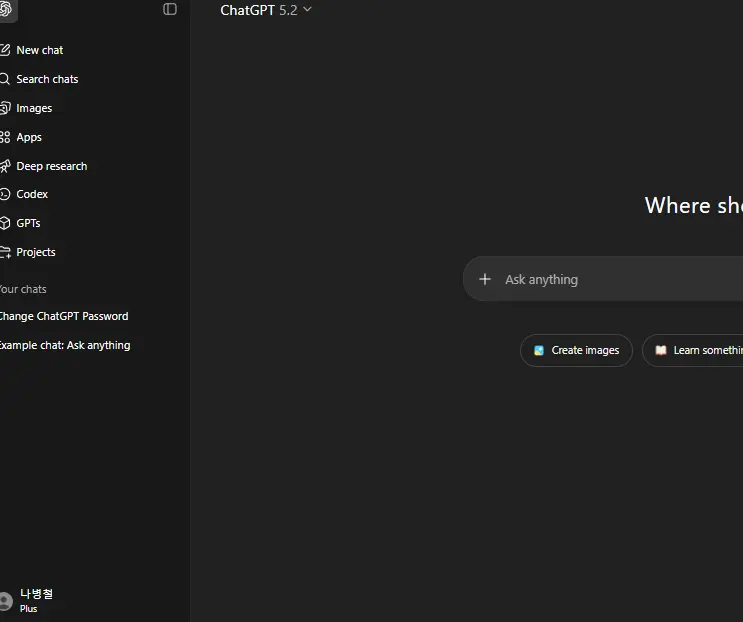Click the GPTs cube icon

click(5, 223)
